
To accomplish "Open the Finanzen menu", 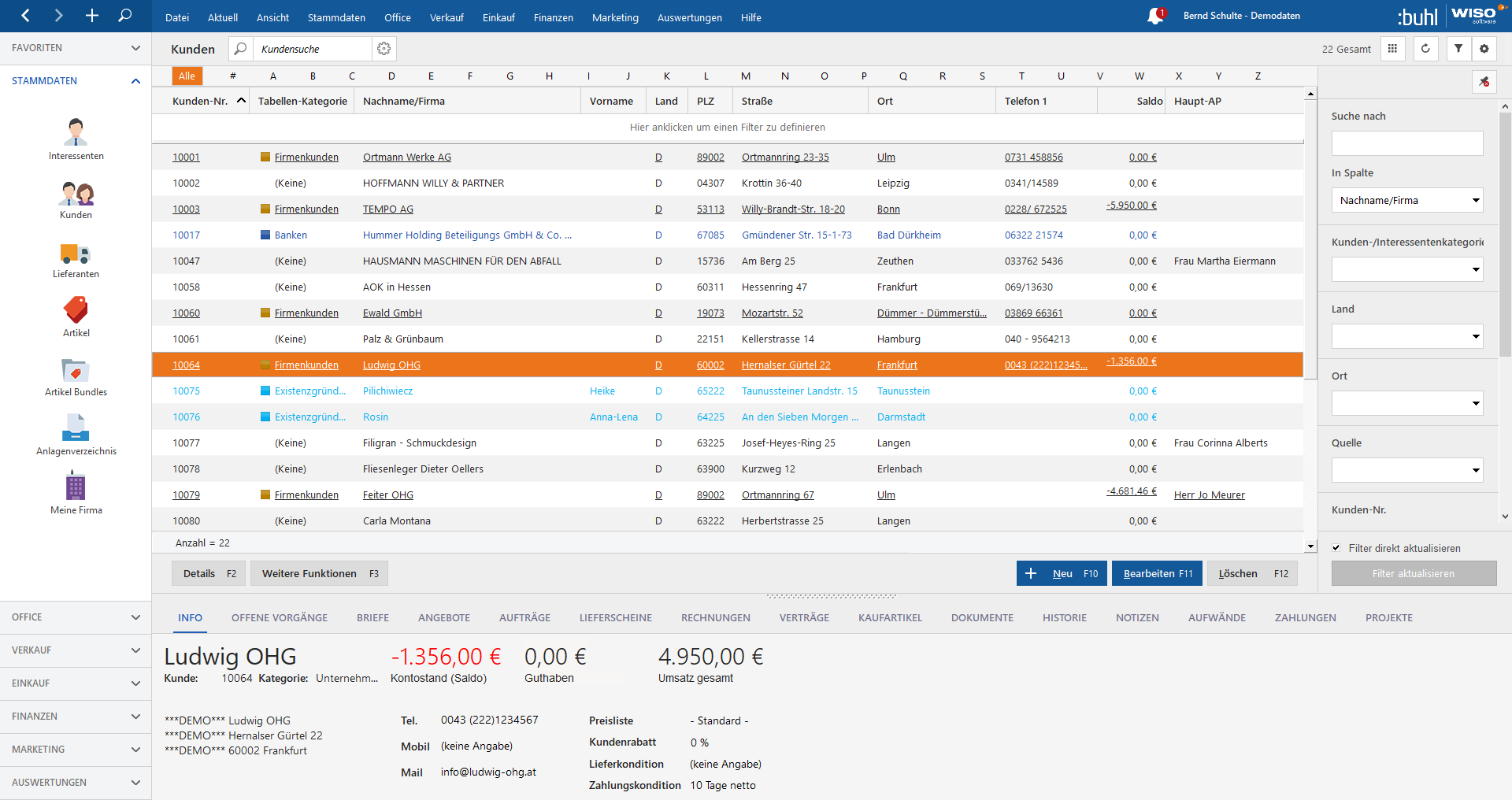I will coord(553,17).
